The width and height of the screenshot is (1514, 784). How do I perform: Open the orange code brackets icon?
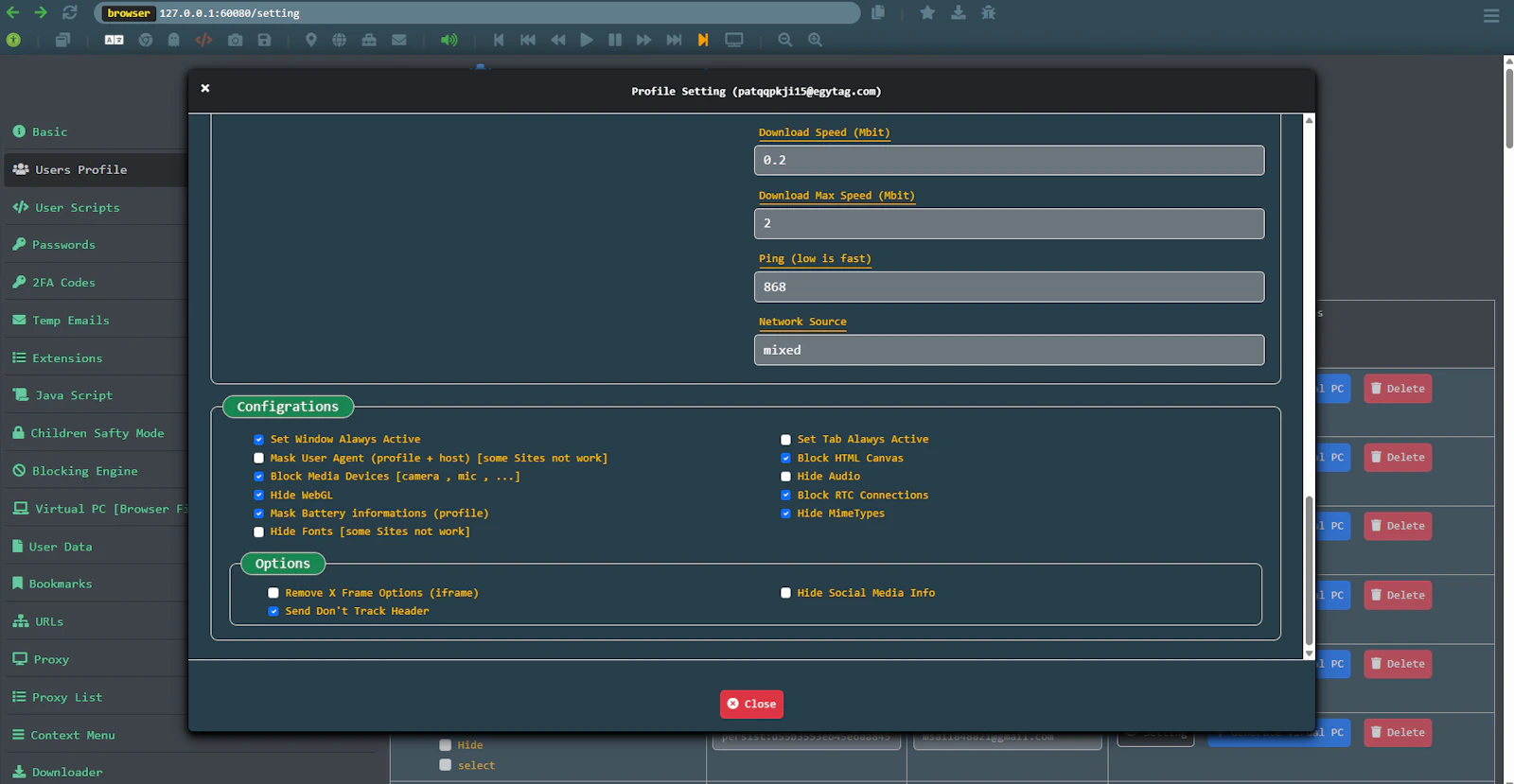click(203, 40)
